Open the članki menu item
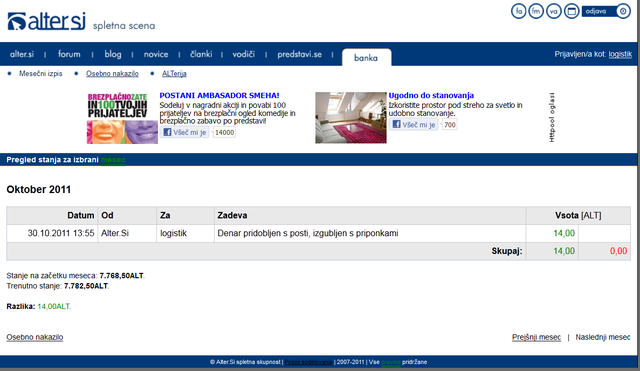 [x=201, y=54]
